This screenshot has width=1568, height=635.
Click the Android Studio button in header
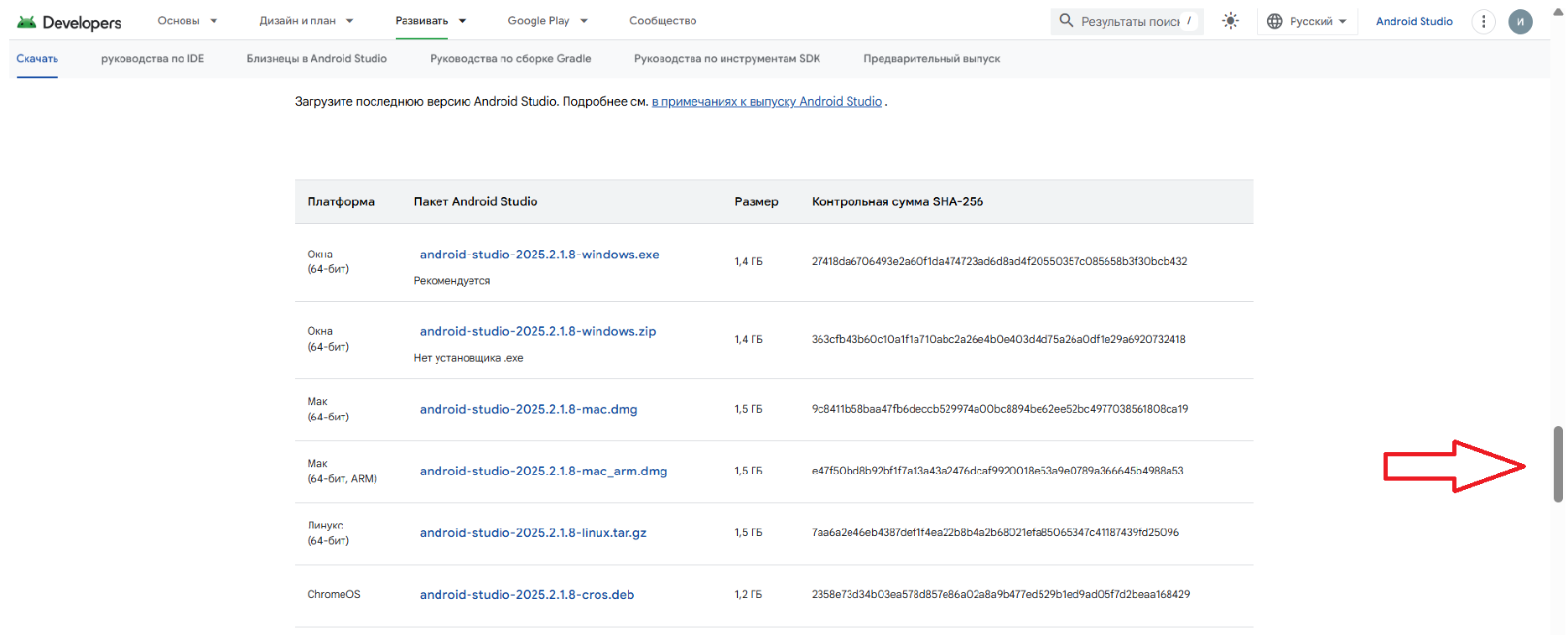tap(1414, 21)
